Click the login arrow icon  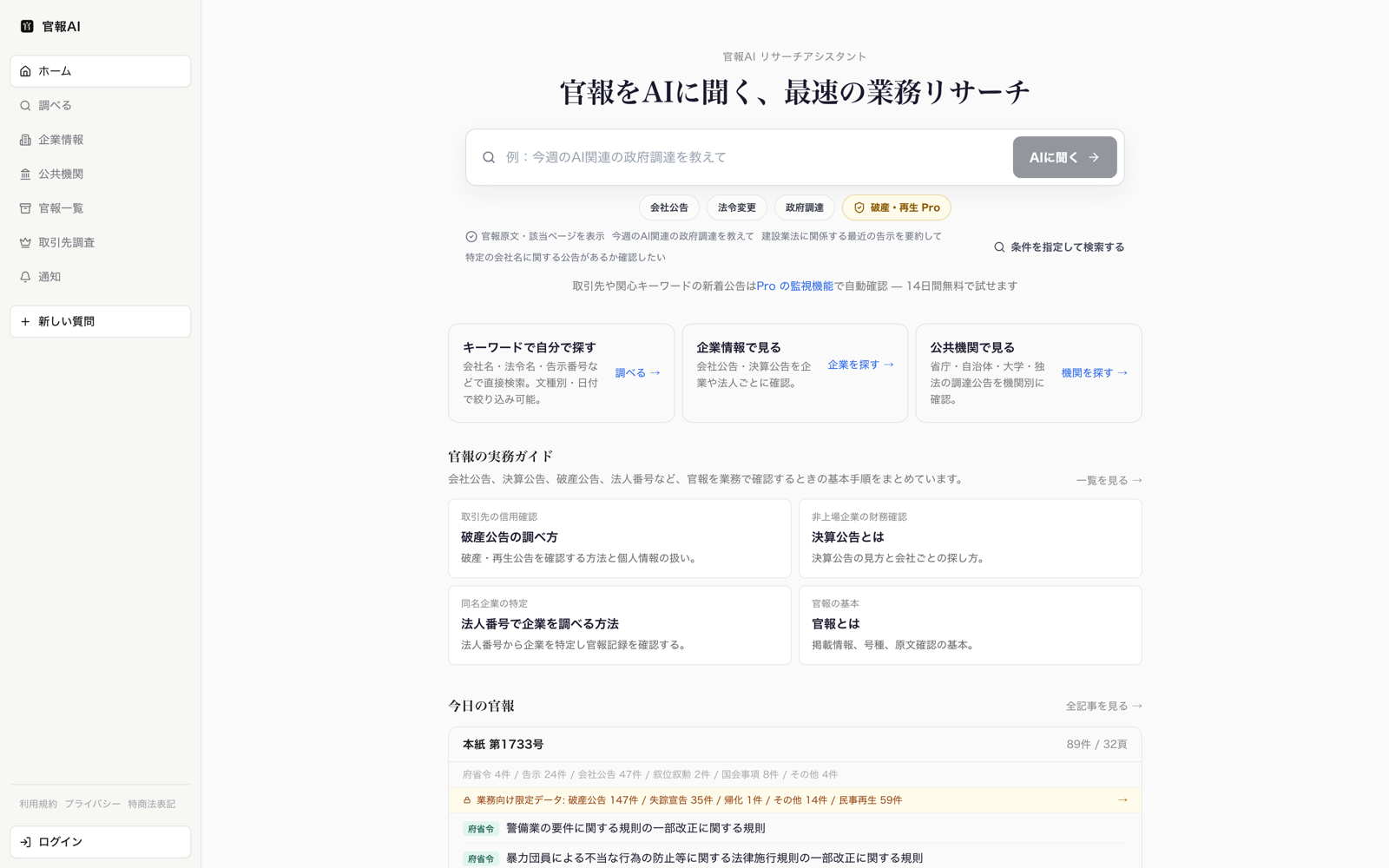[x=25, y=842]
